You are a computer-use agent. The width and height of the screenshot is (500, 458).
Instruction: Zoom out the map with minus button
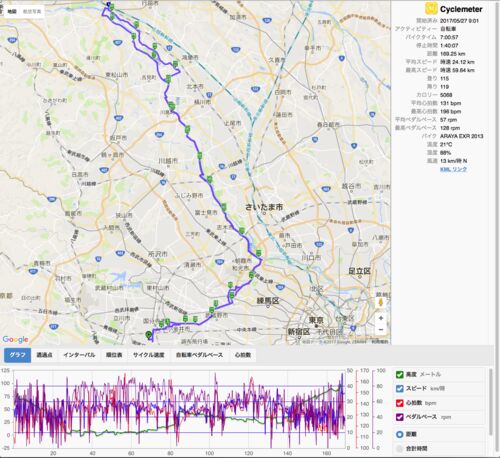point(381,330)
